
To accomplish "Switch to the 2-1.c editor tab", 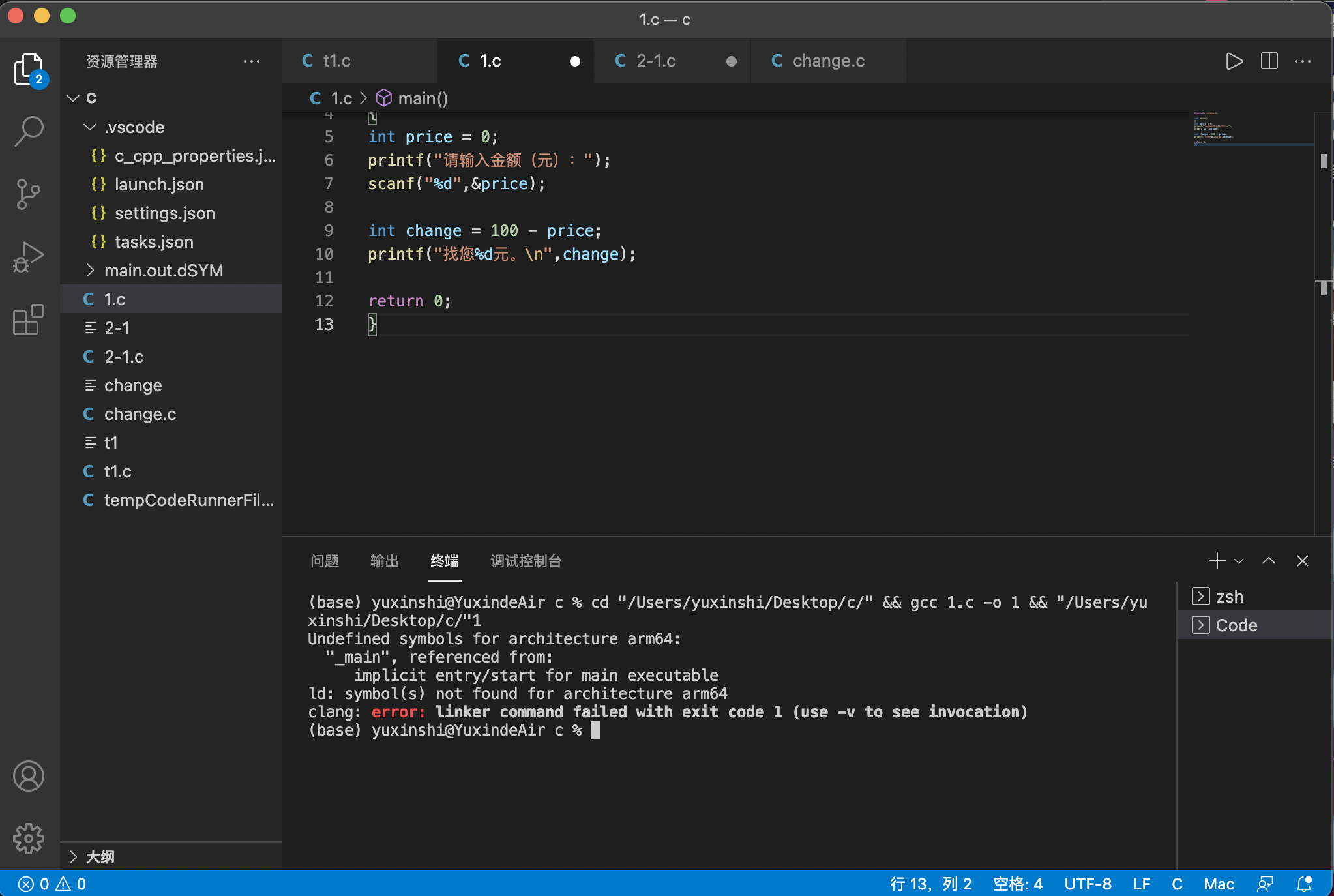I will (x=672, y=61).
